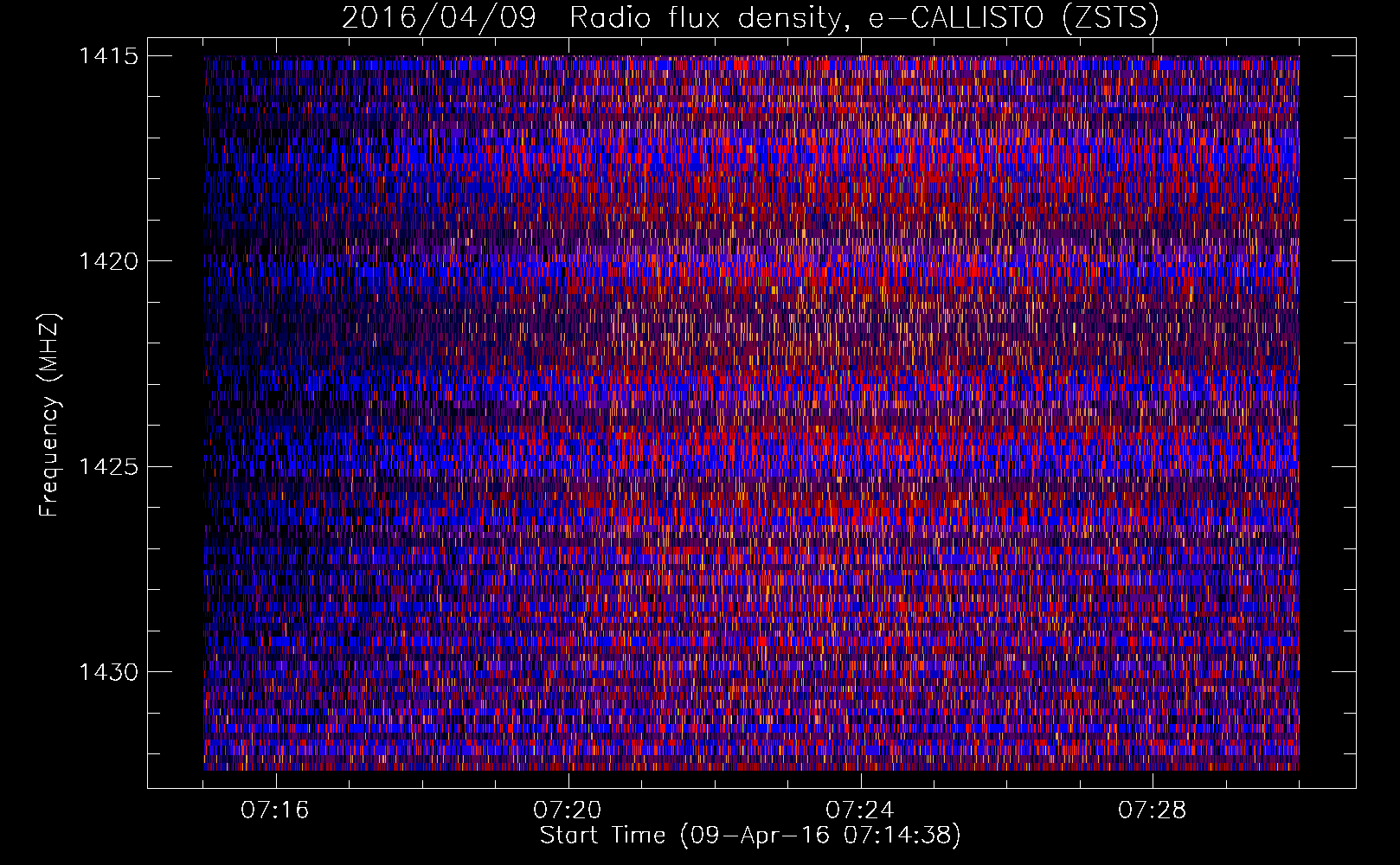Click the 'Start Time (09-Apr-16 07:14:38)' label
This screenshot has width=1400, height=865.
[x=750, y=836]
